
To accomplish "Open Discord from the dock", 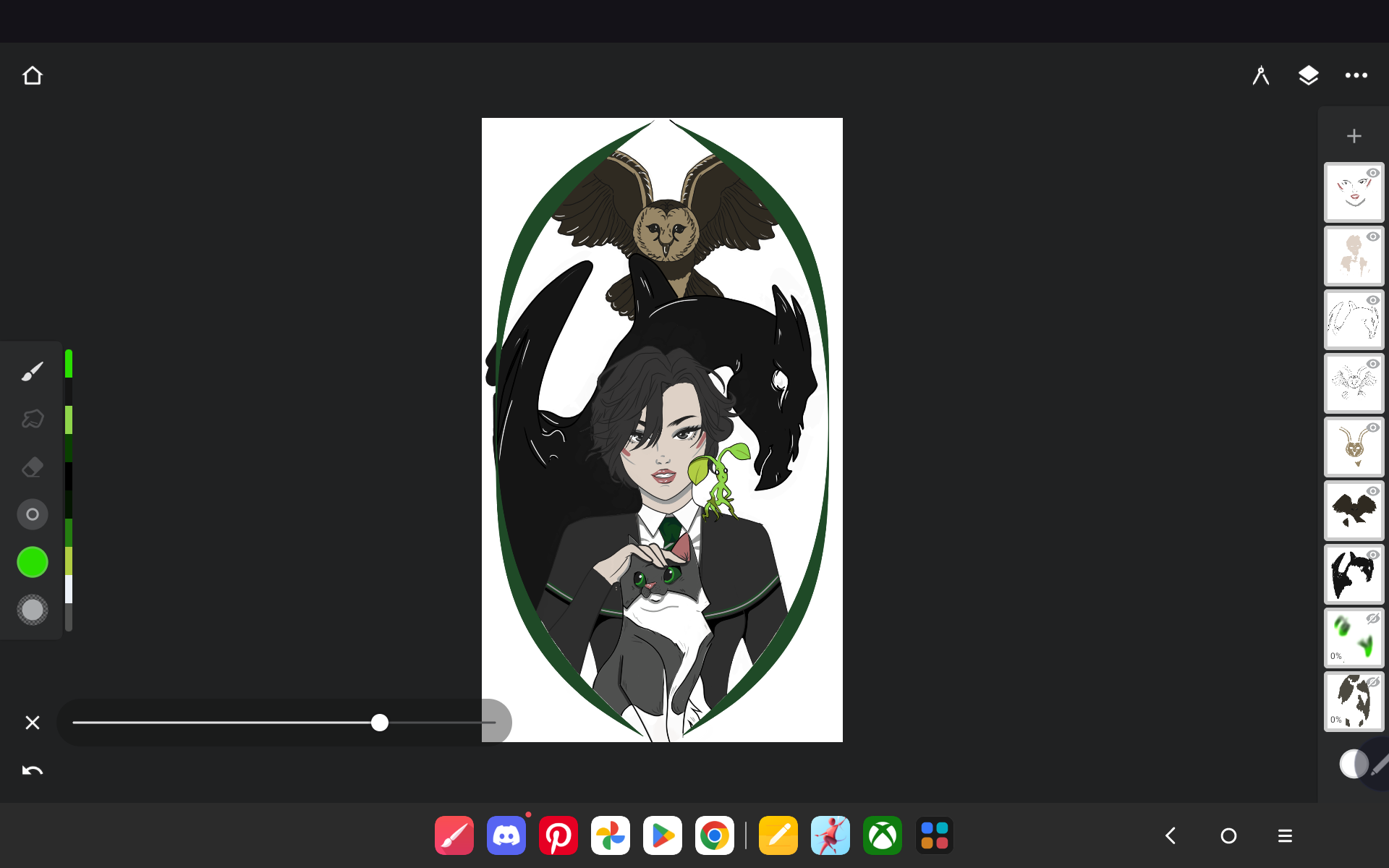I will (506, 835).
